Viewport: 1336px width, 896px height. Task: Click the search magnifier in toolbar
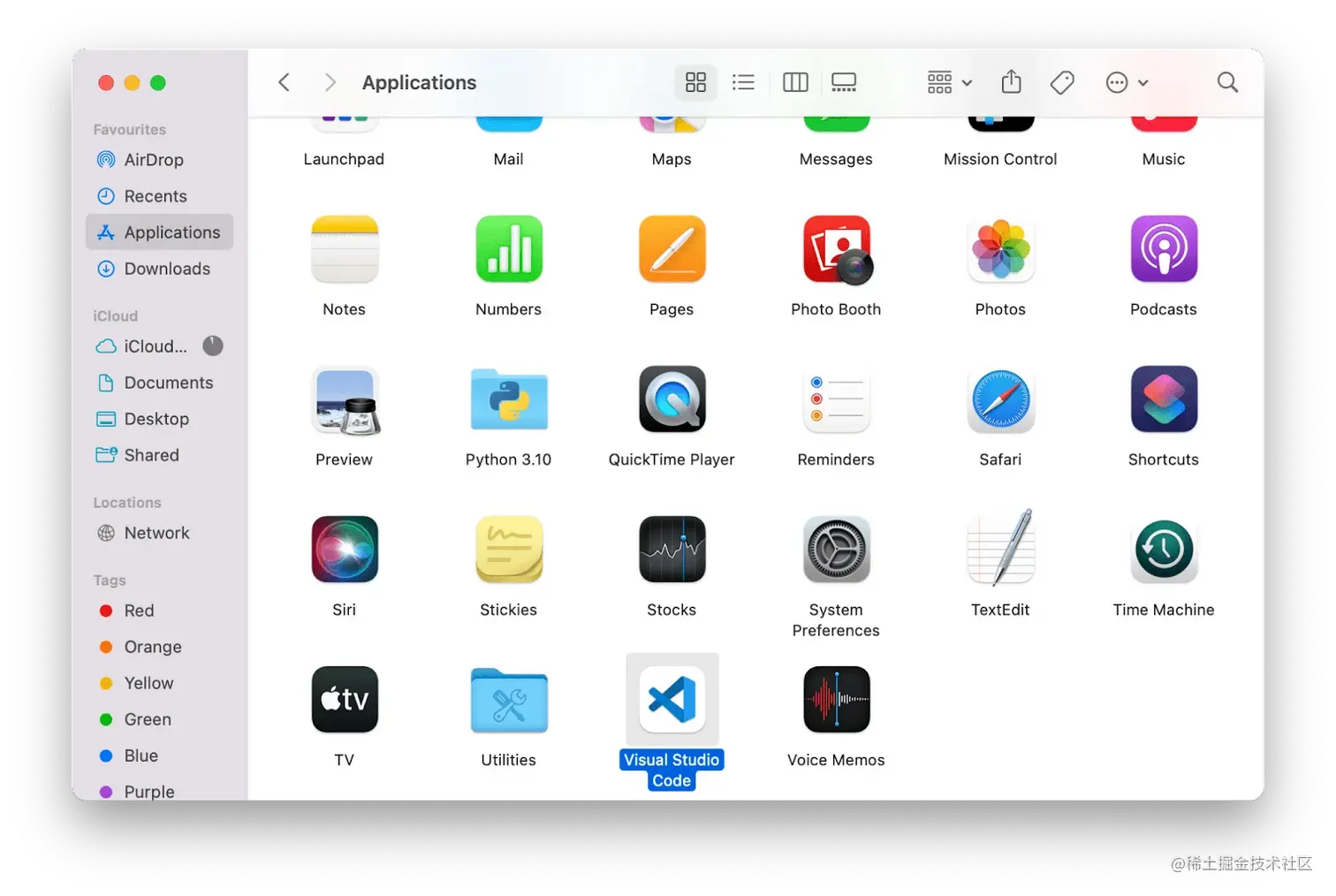(1227, 82)
